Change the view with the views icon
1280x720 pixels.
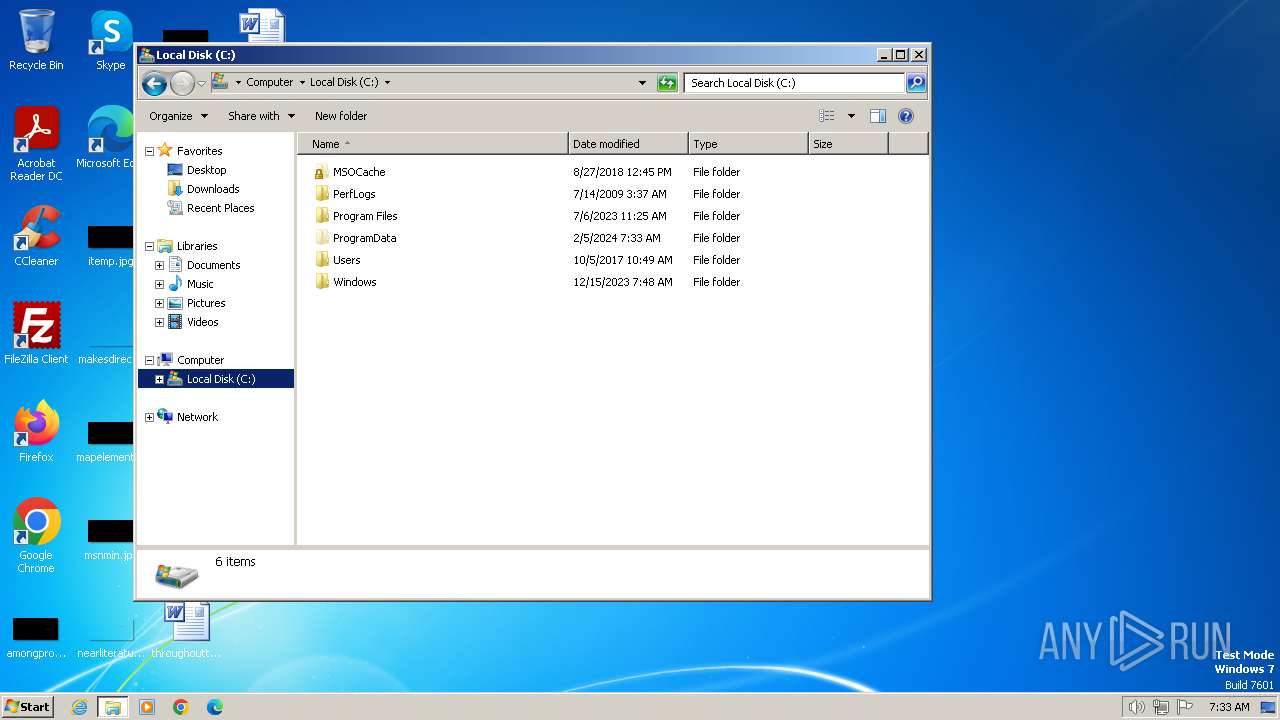[826, 116]
